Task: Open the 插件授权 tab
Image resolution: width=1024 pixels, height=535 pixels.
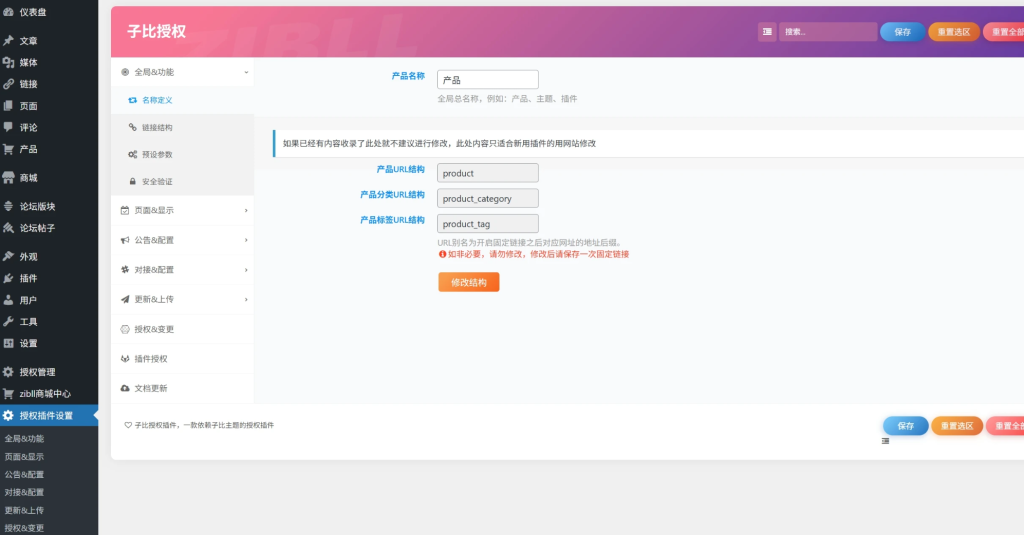Action: coord(182,359)
